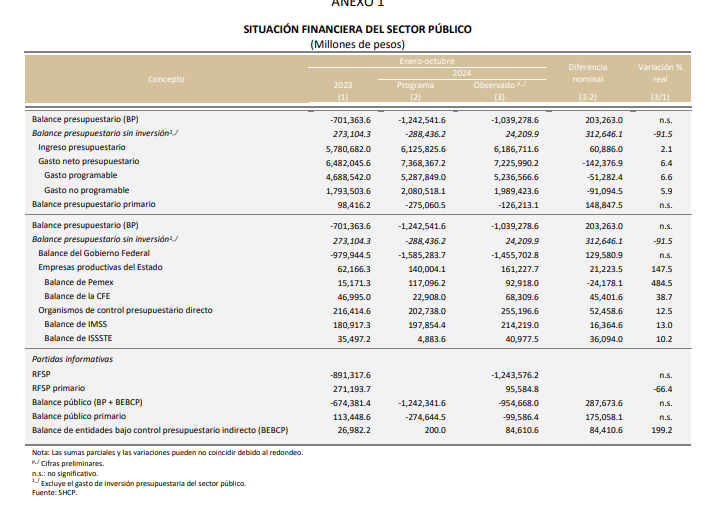Click value 7,368,367.2 in Gasto neto row

(x=423, y=163)
